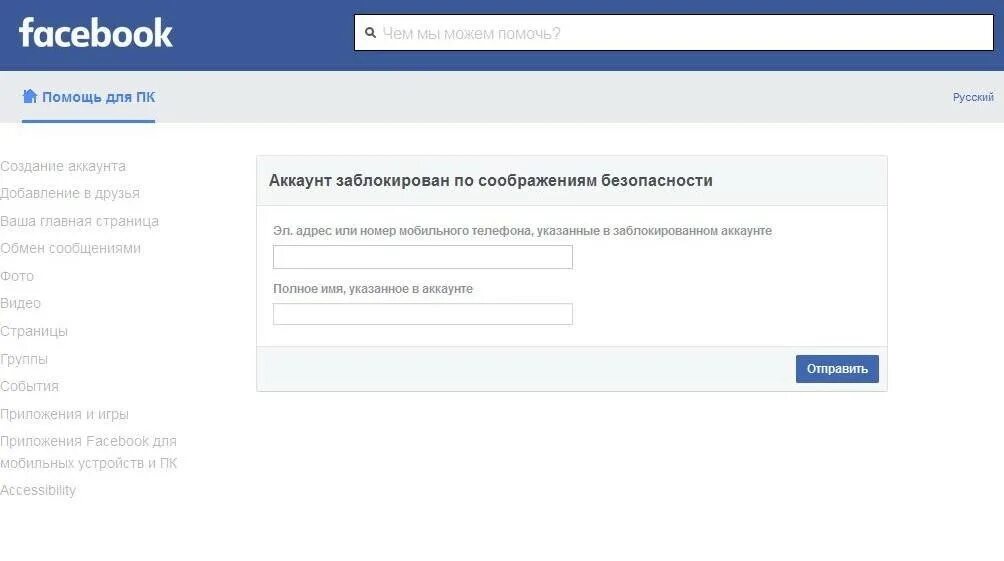Screen dimensions: 1004x561
Task: Click the home icon beside Помощь для ПК
Action: 29,96
